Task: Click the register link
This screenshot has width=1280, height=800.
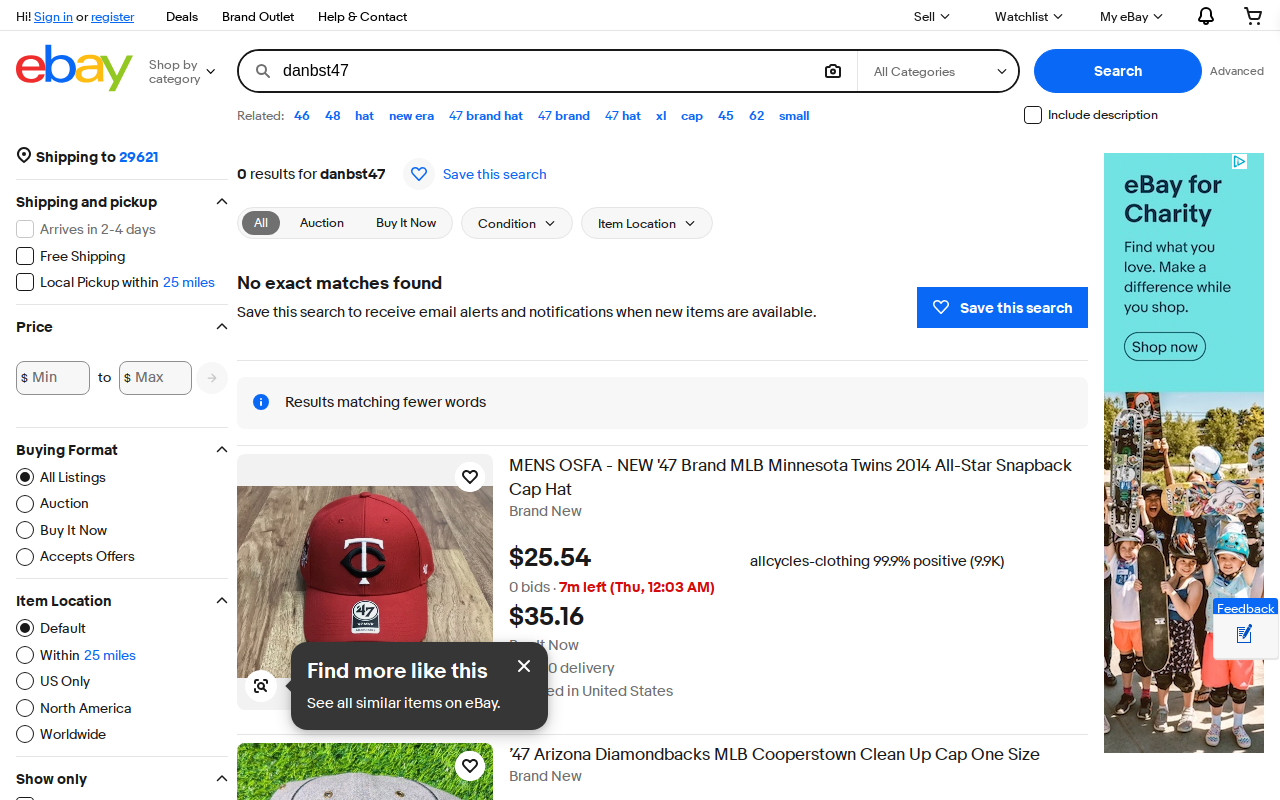Action: [x=112, y=17]
